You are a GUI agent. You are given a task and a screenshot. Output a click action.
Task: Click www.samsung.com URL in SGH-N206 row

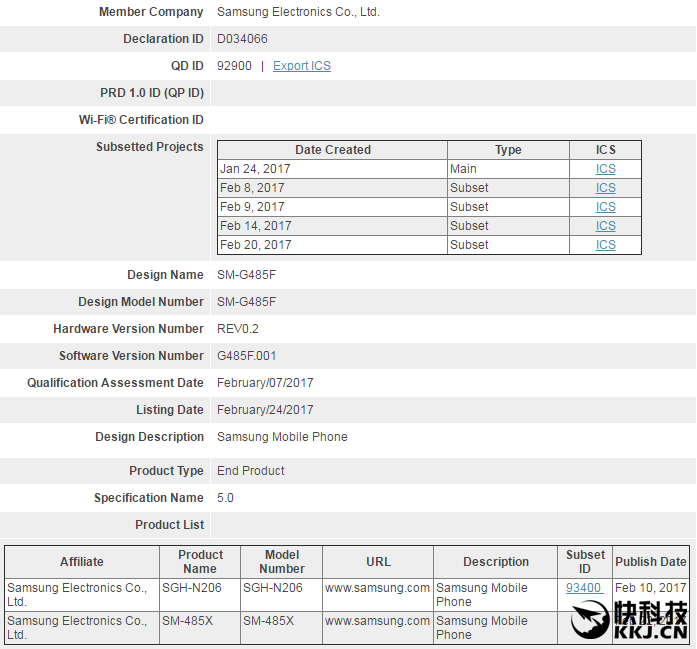[377, 588]
